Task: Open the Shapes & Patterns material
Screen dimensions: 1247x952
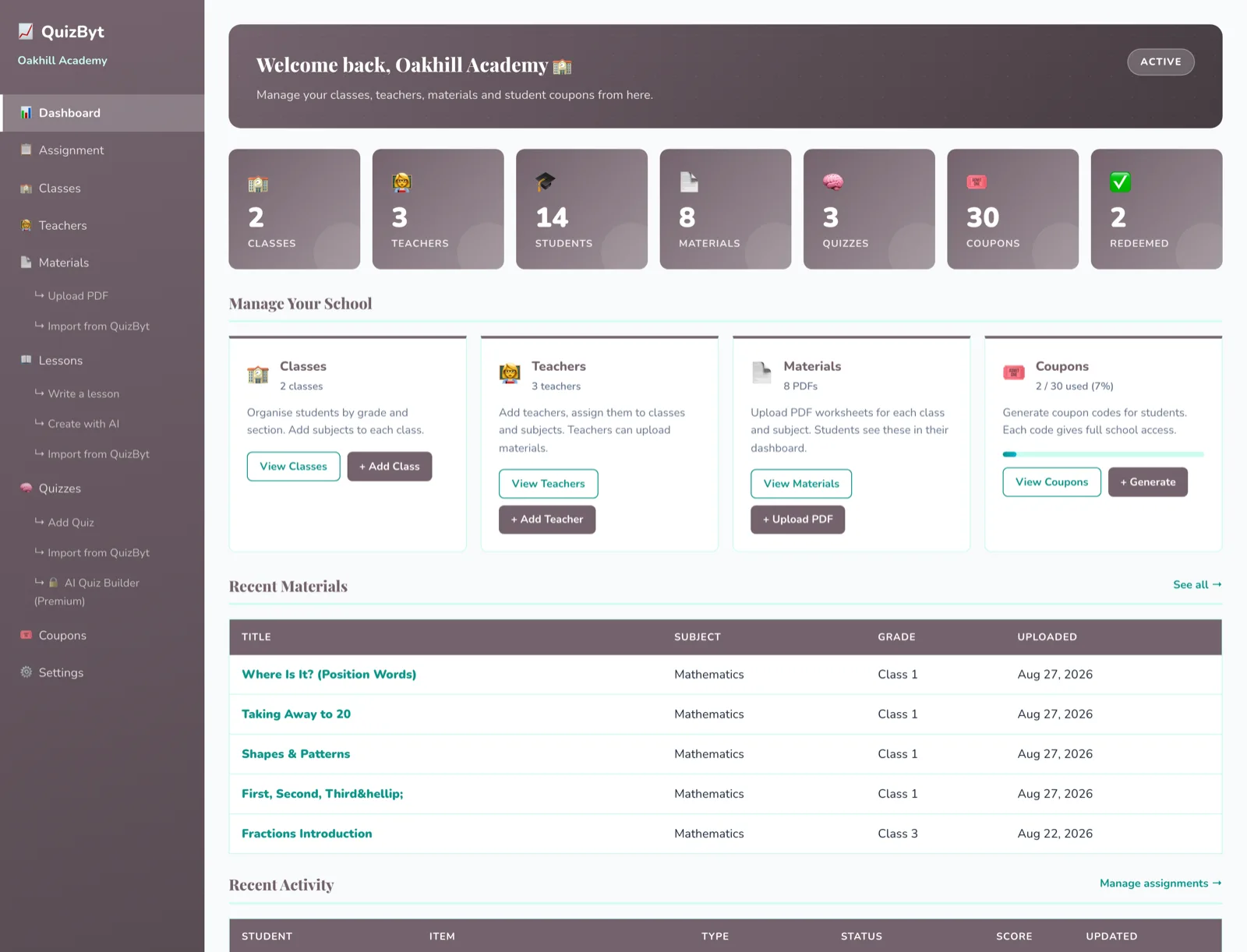Action: pos(296,754)
